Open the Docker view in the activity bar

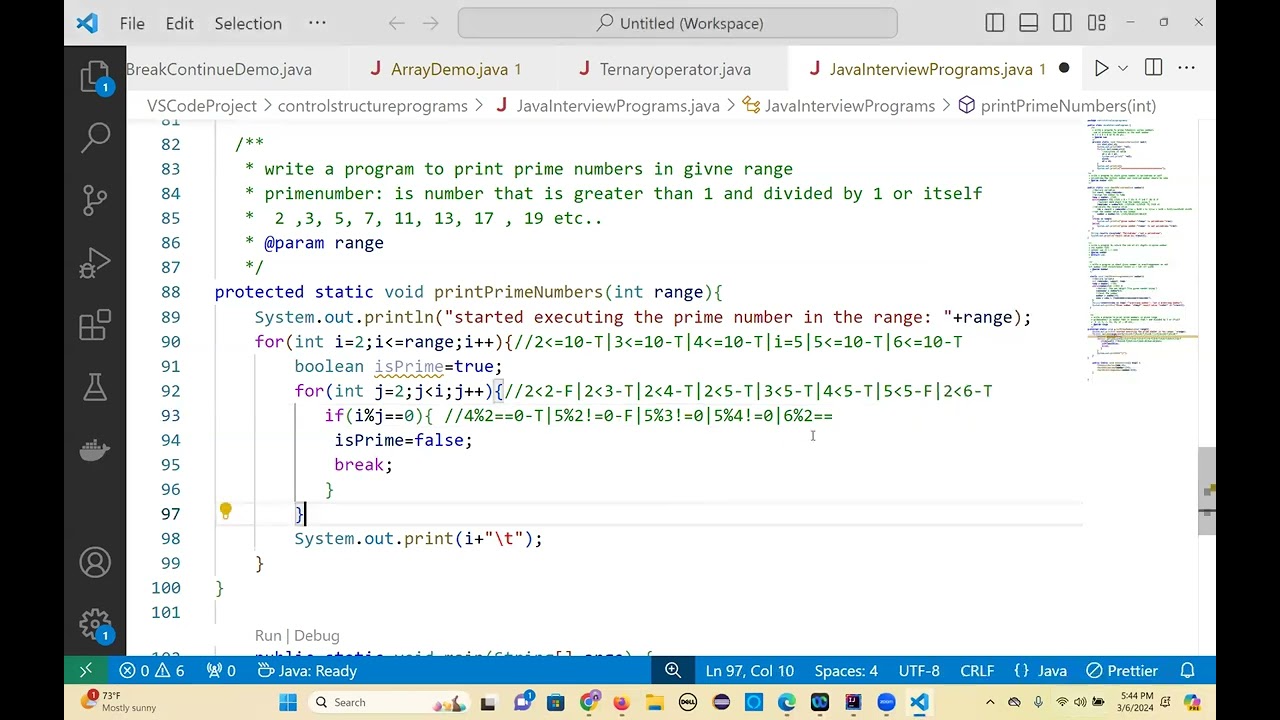(95, 450)
